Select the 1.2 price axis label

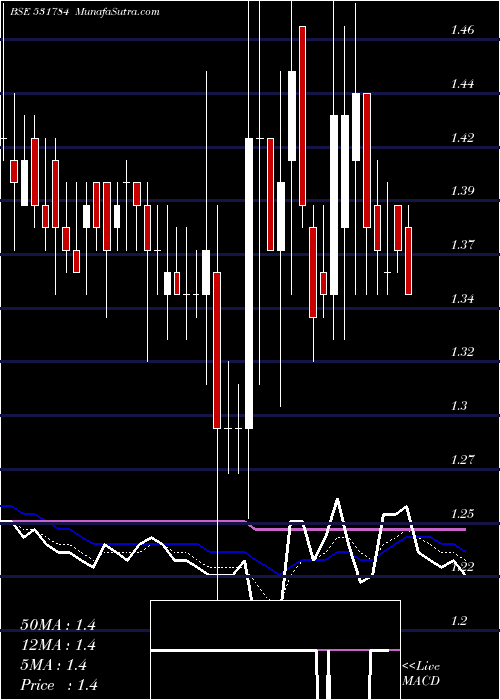coord(459,621)
